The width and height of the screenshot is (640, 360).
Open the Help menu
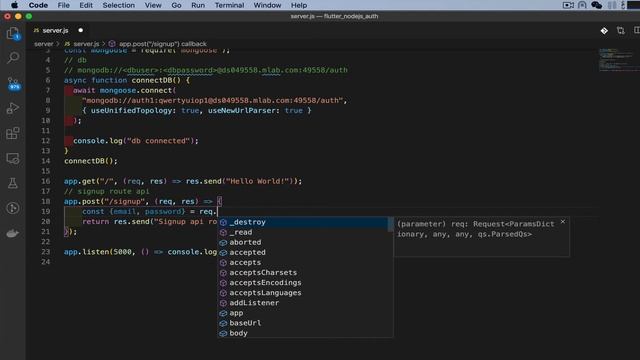click(x=299, y=5)
